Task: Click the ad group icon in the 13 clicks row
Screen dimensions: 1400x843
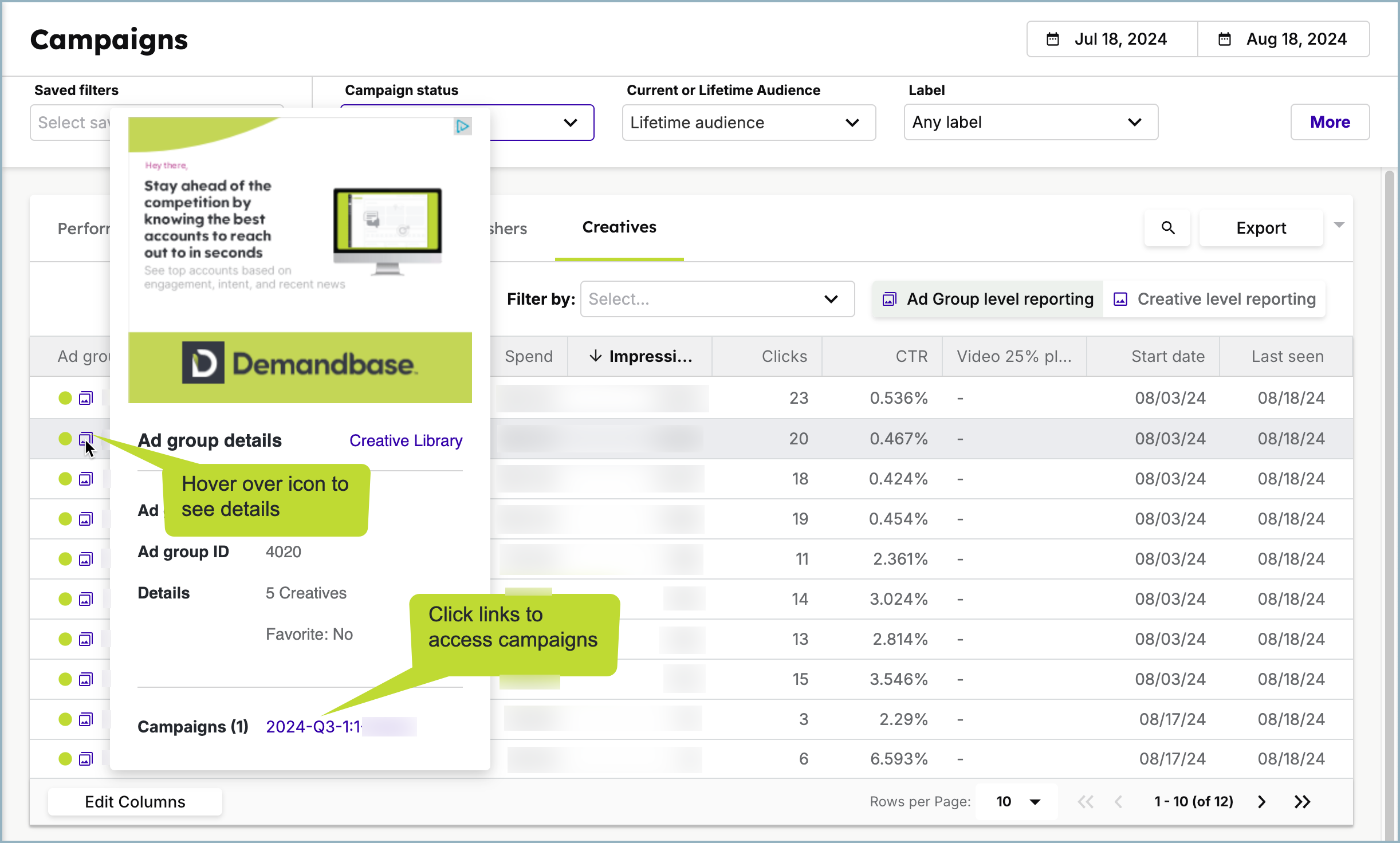Action: (86, 639)
